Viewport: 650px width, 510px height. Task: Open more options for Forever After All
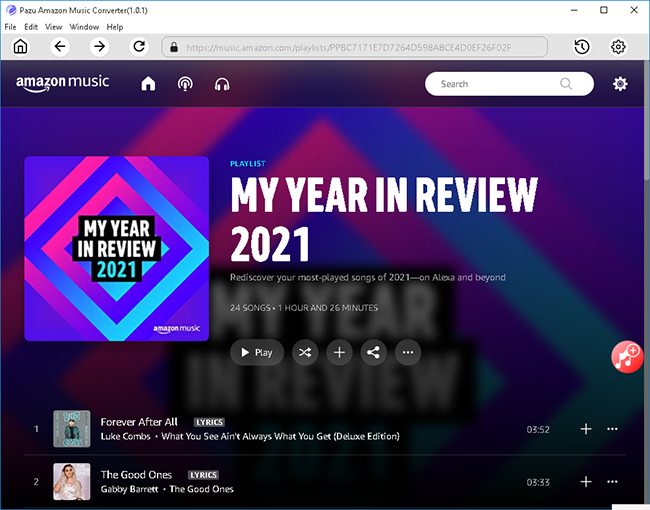612,429
